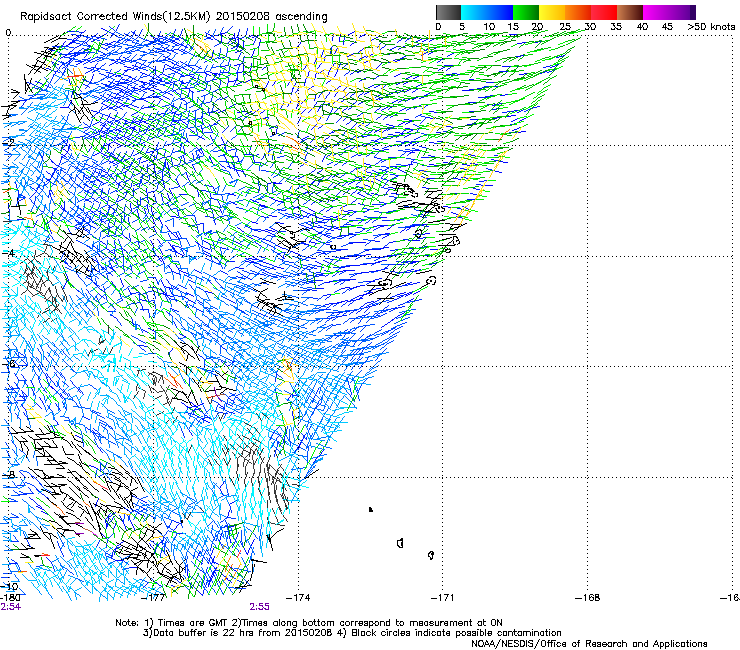Click the green 15-20 knots color band
The image size is (740, 650).
pyautogui.click(x=526, y=12)
